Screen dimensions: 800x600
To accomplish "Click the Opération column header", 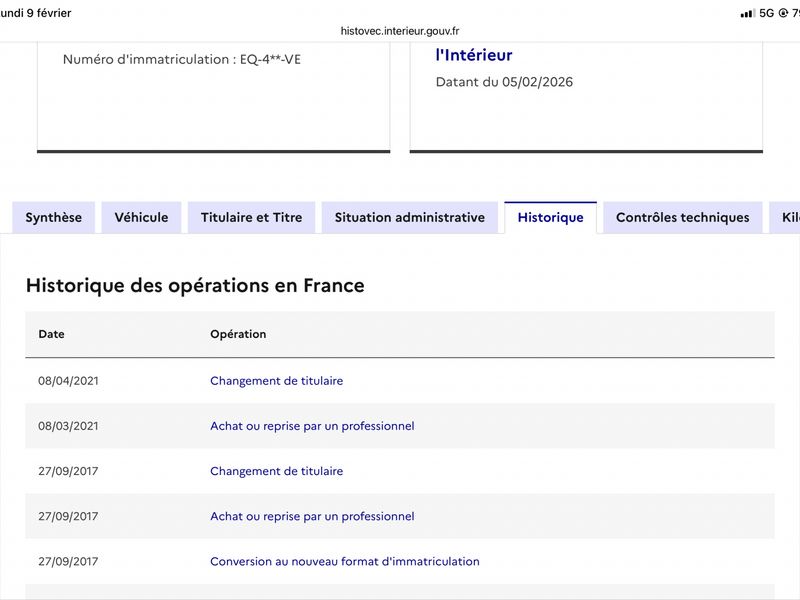I will pyautogui.click(x=238, y=334).
